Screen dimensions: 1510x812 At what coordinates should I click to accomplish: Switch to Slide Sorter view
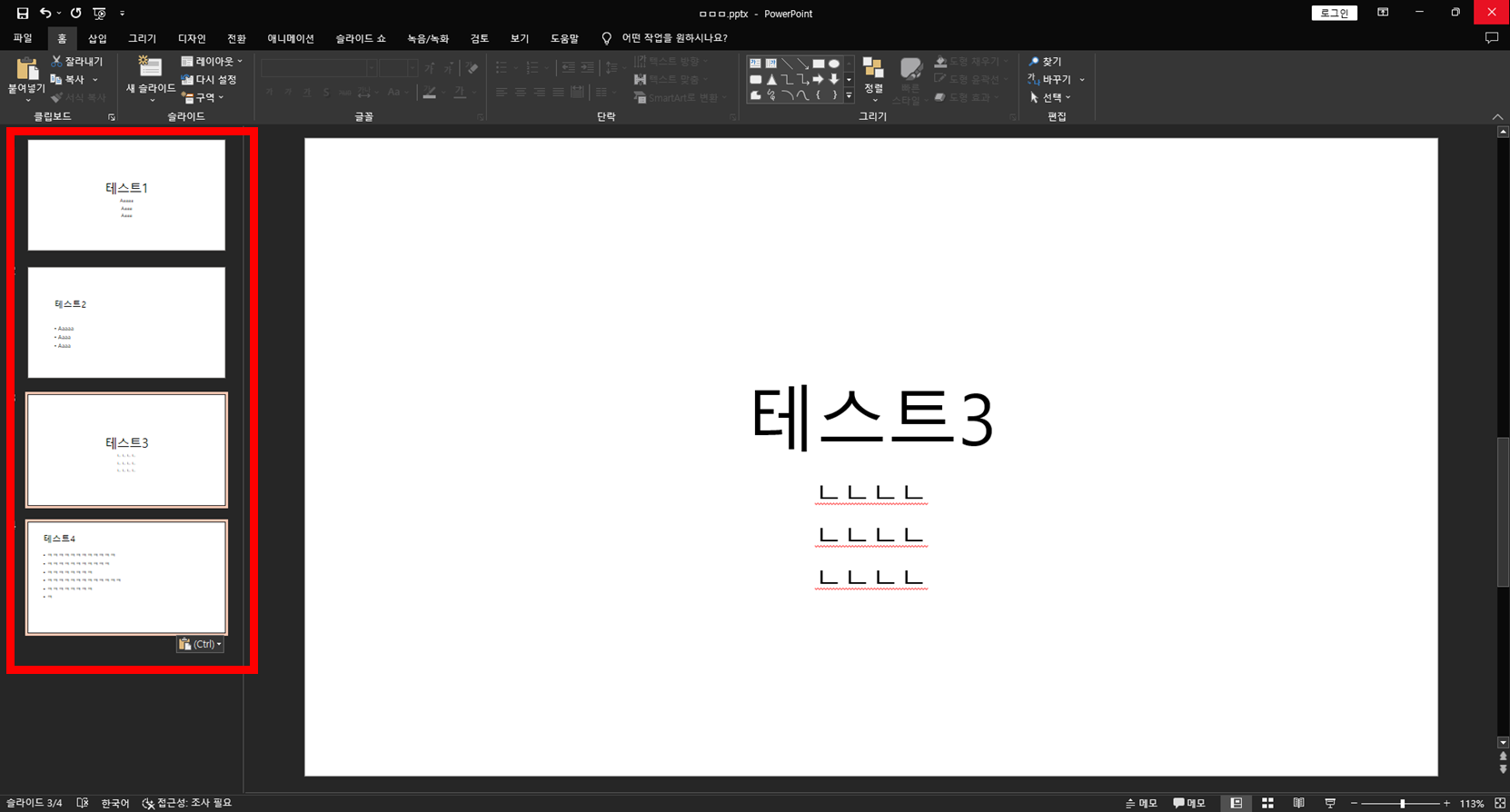click(x=1267, y=803)
